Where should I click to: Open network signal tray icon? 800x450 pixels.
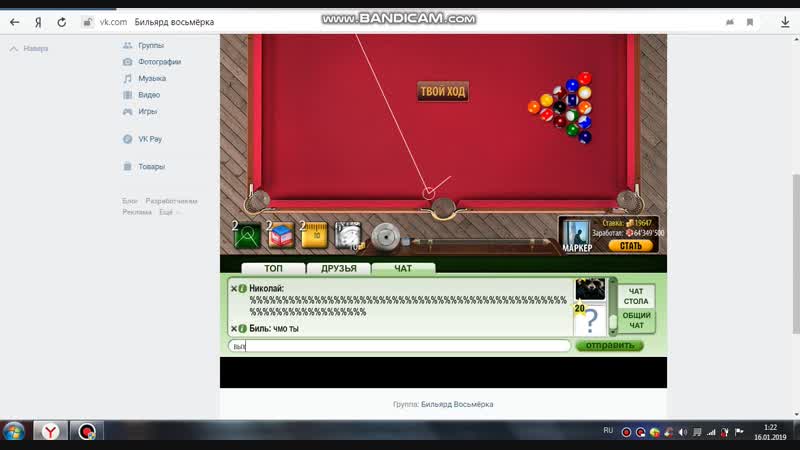coord(711,433)
